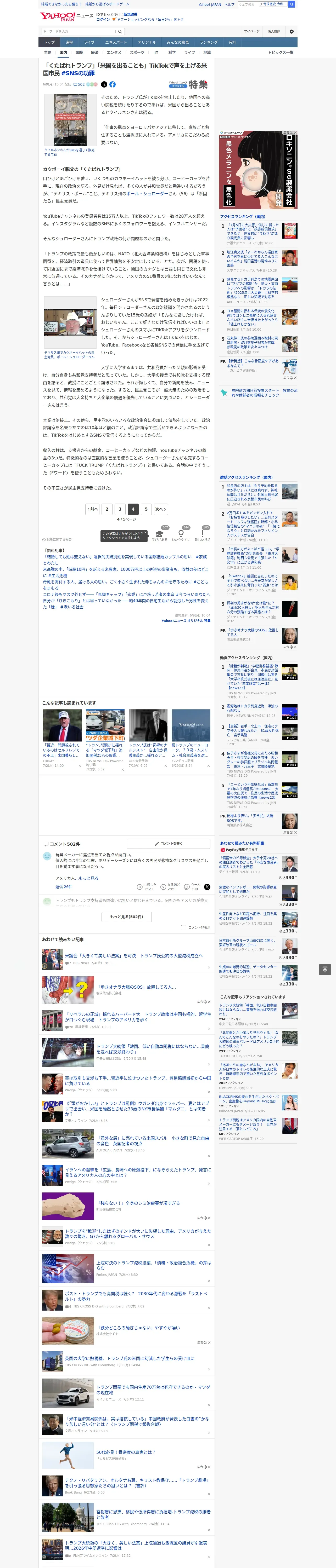Open トランプ関税 マツダの現在地 article

[x=154, y=1390]
